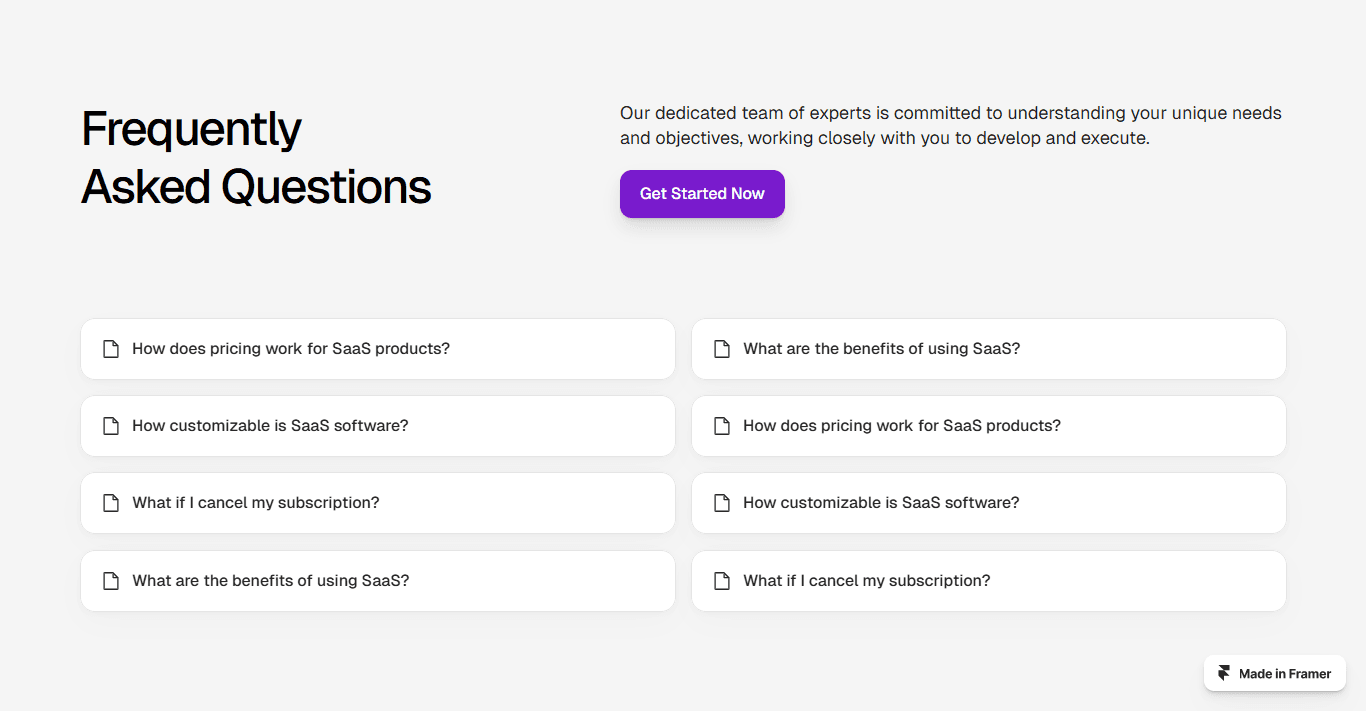The width and height of the screenshot is (1366, 712).
Task: Click document icon beside left-column SaaS benefits question
Action: pyautogui.click(x=111, y=581)
